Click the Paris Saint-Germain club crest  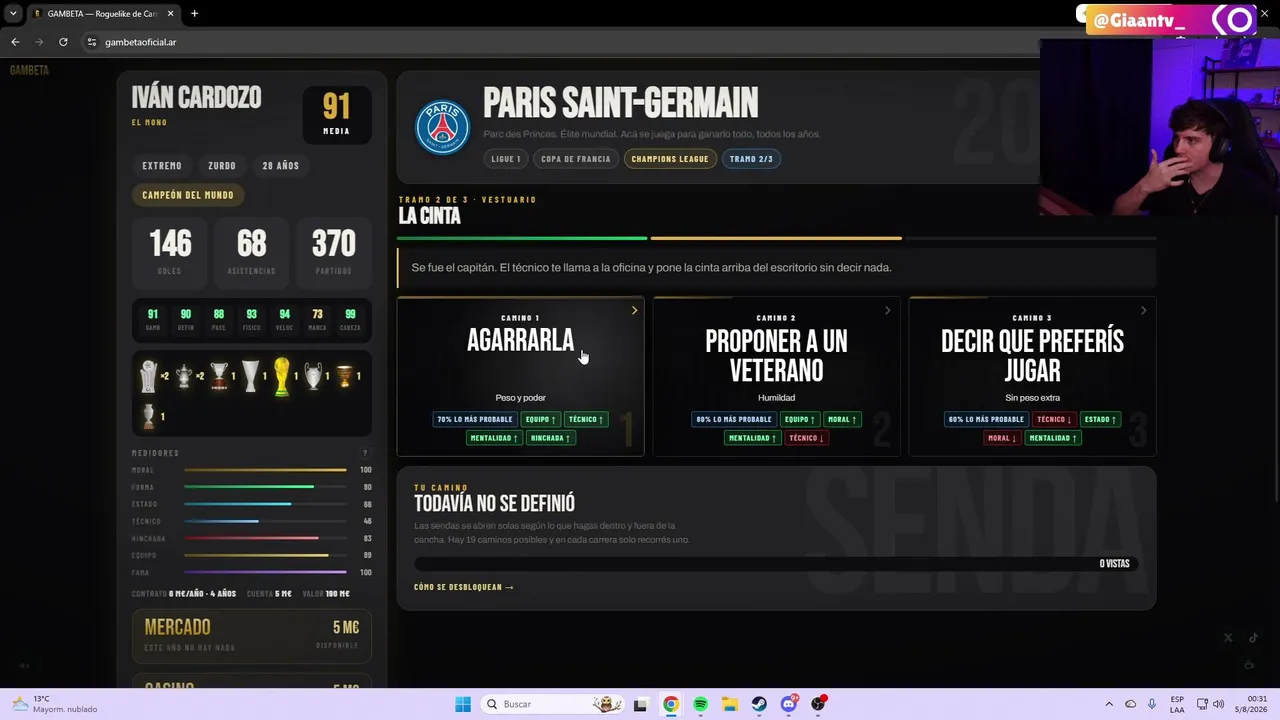tap(442, 127)
